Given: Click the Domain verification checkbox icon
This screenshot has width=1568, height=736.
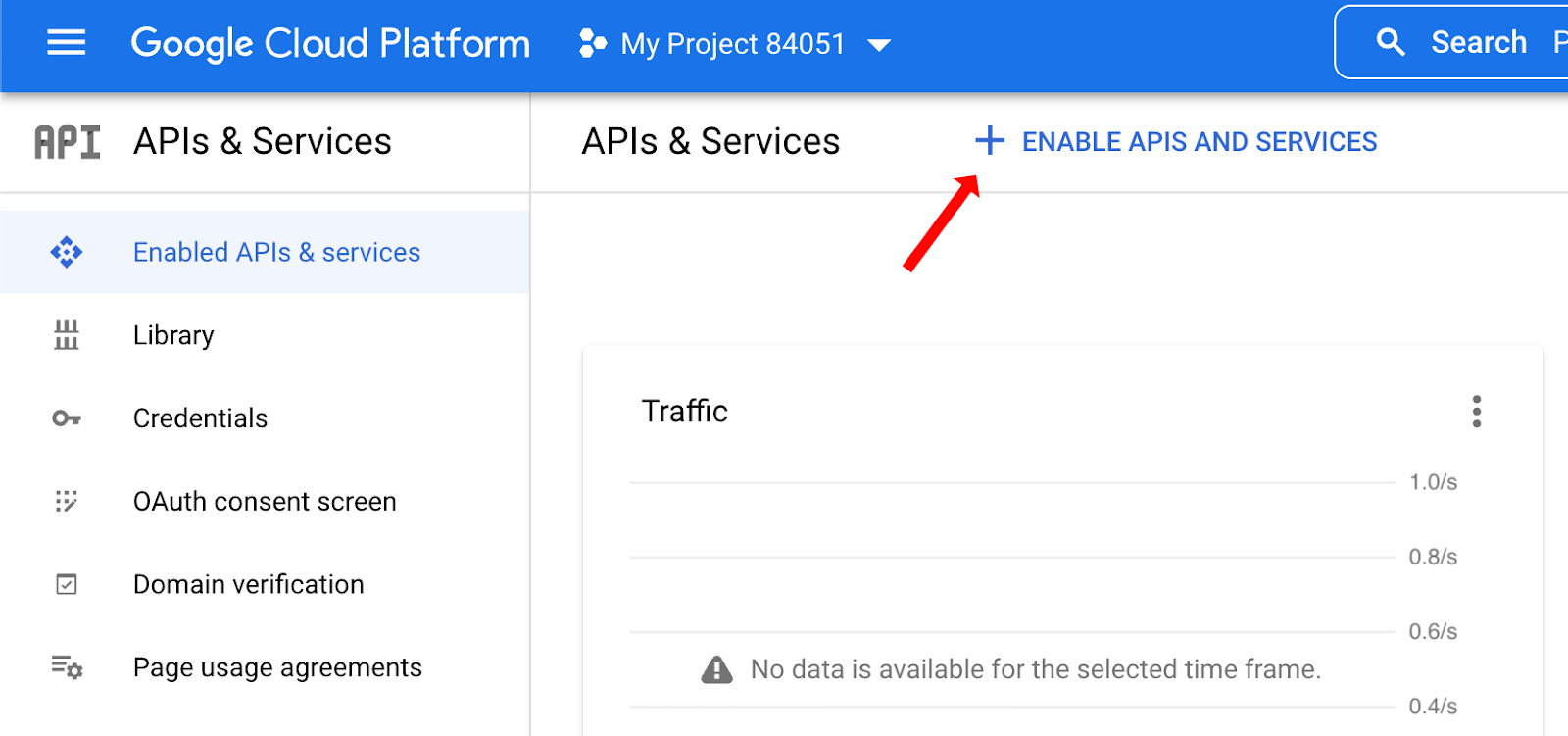Looking at the screenshot, I should tap(67, 585).
